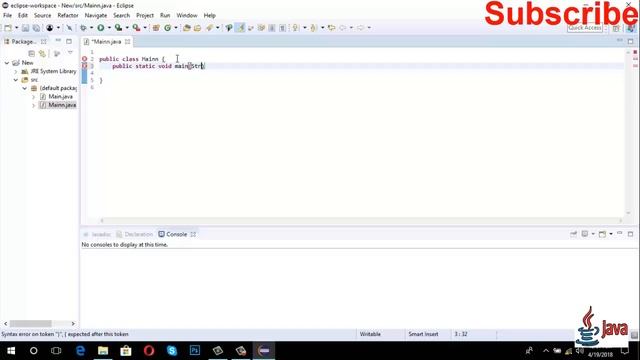
Task: Click the New file wizard icon
Action: click(x=8, y=28)
